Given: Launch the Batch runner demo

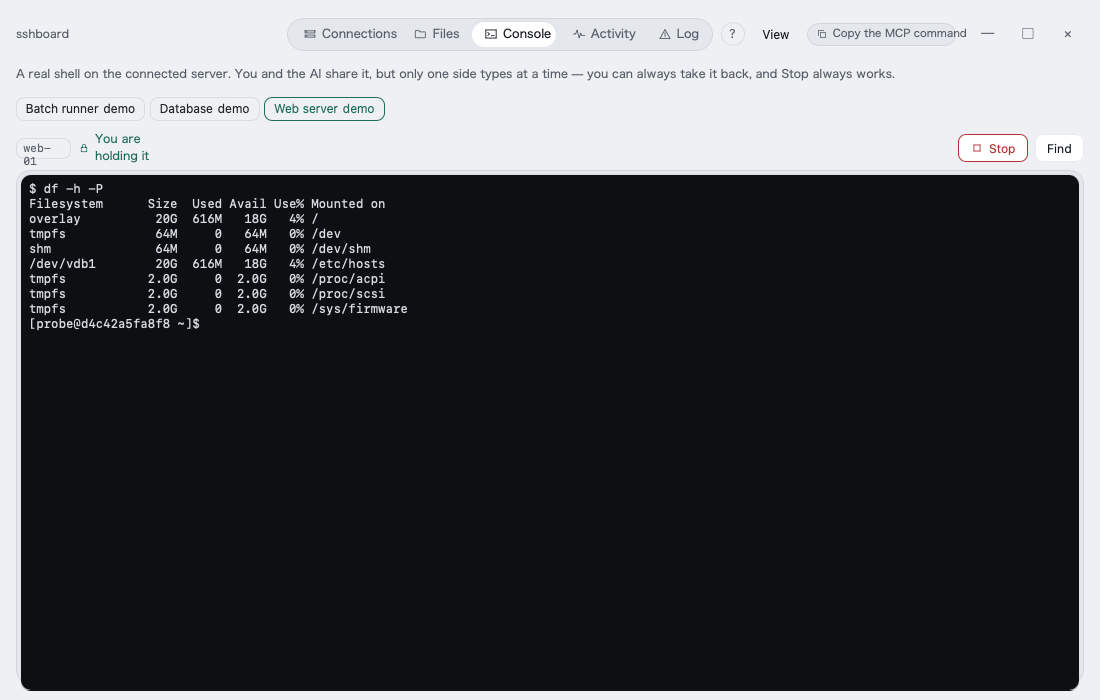Looking at the screenshot, I should (80, 109).
